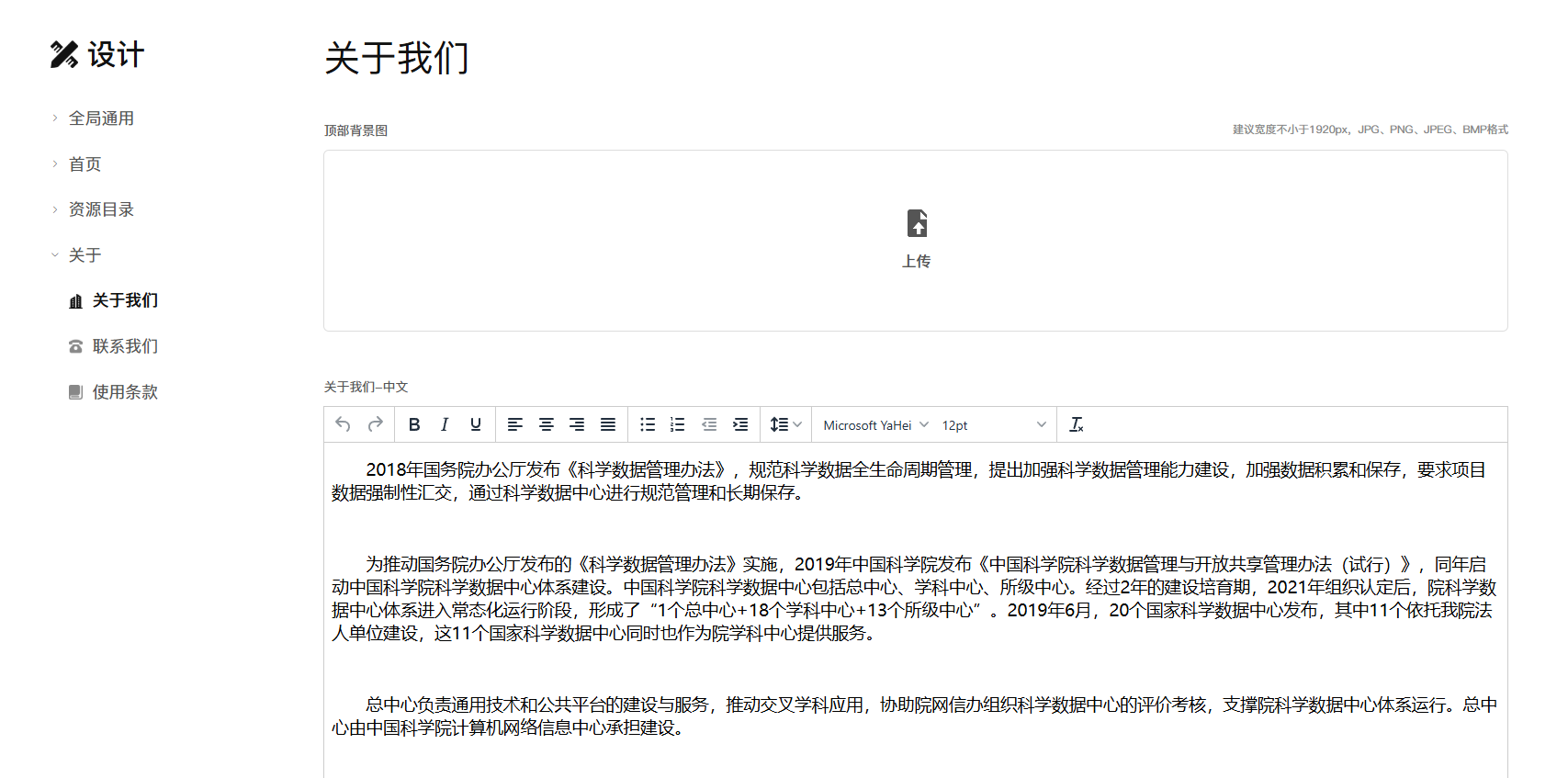Expand the 全局通用 menu chevron
The width and height of the screenshot is (1568, 778).
pyautogui.click(x=55, y=118)
